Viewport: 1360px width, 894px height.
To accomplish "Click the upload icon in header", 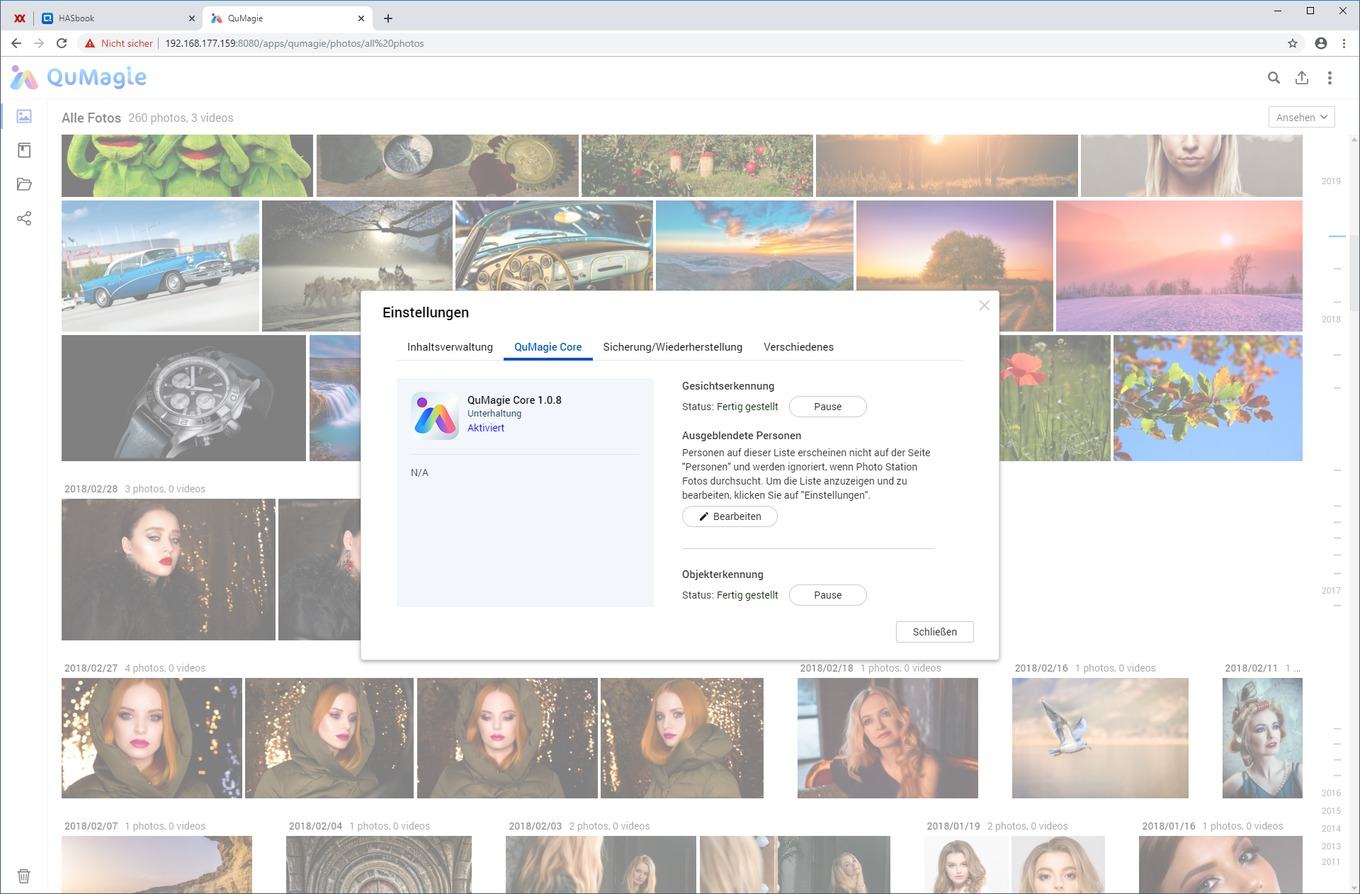I will [x=1301, y=77].
